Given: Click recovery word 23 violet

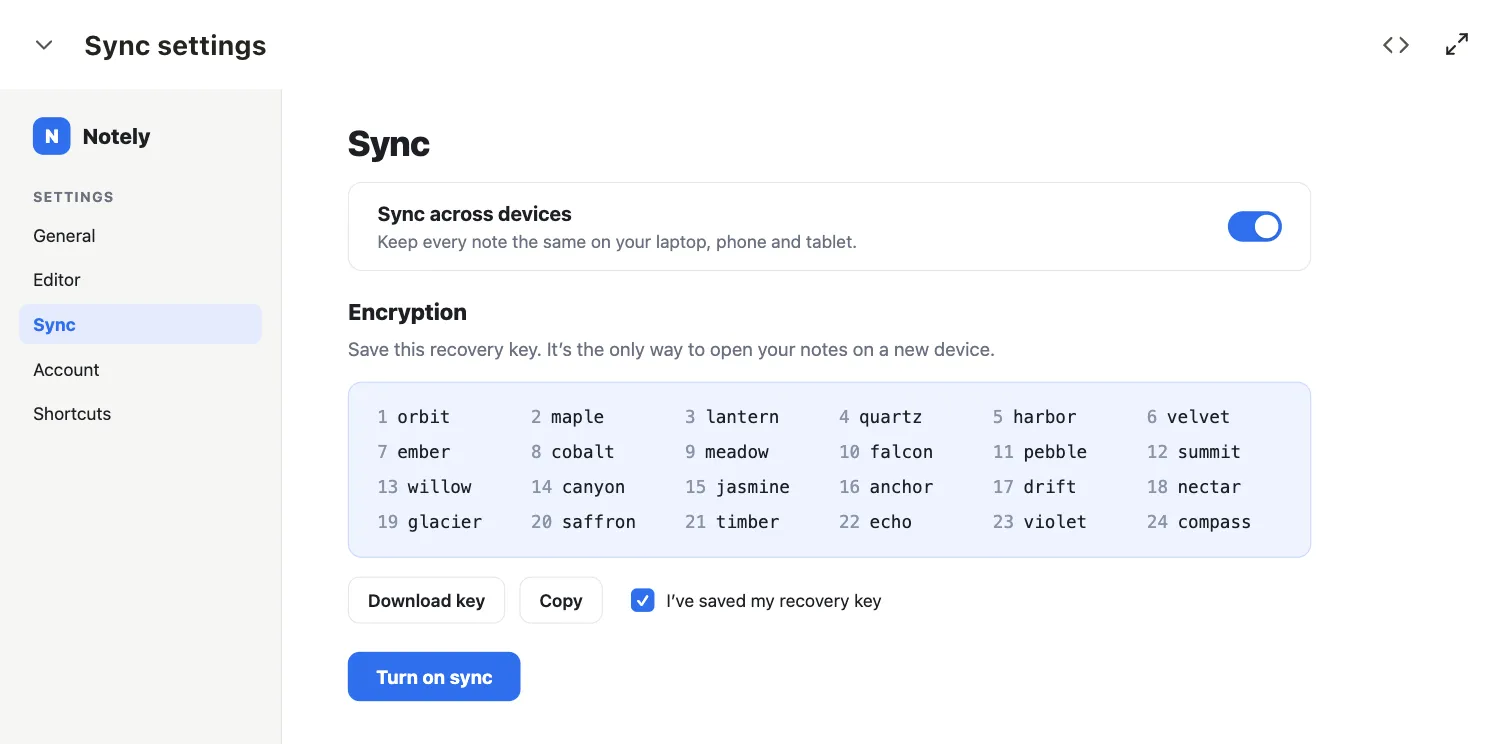Looking at the screenshot, I should [1040, 522].
